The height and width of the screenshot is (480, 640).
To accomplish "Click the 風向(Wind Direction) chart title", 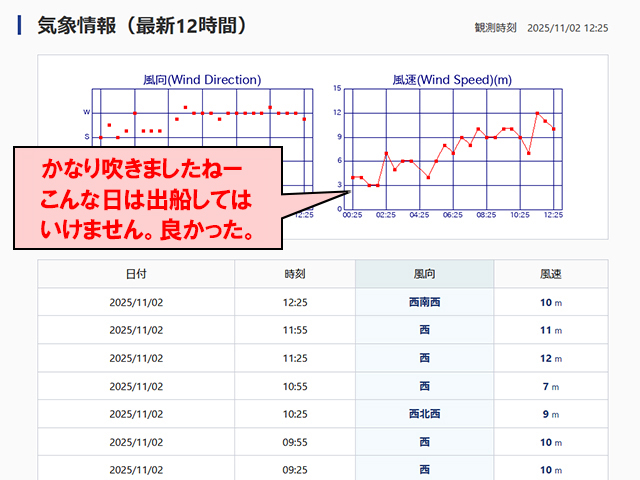I will point(202,79).
